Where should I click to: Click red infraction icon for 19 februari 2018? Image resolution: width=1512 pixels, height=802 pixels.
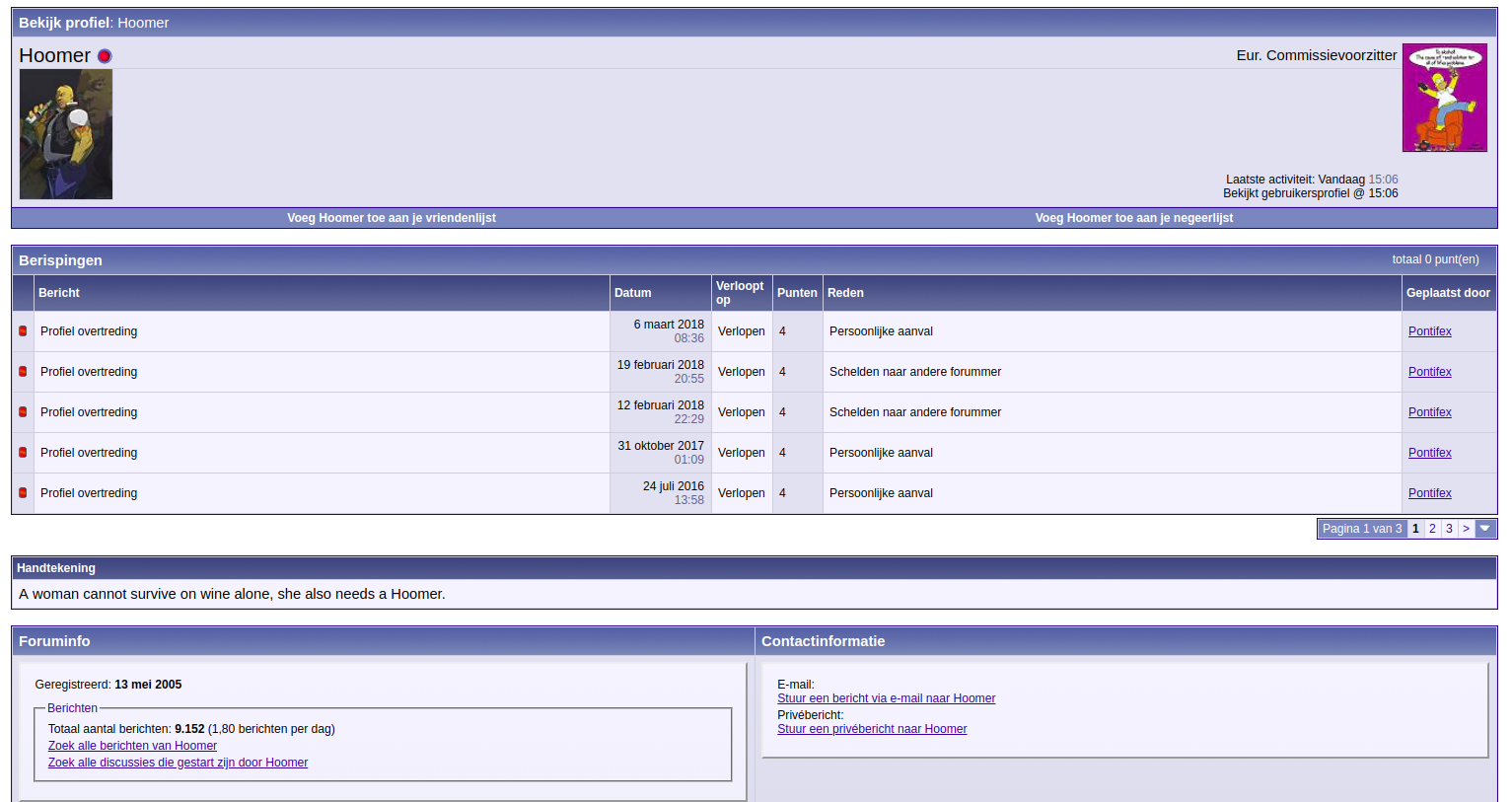pos(23,372)
